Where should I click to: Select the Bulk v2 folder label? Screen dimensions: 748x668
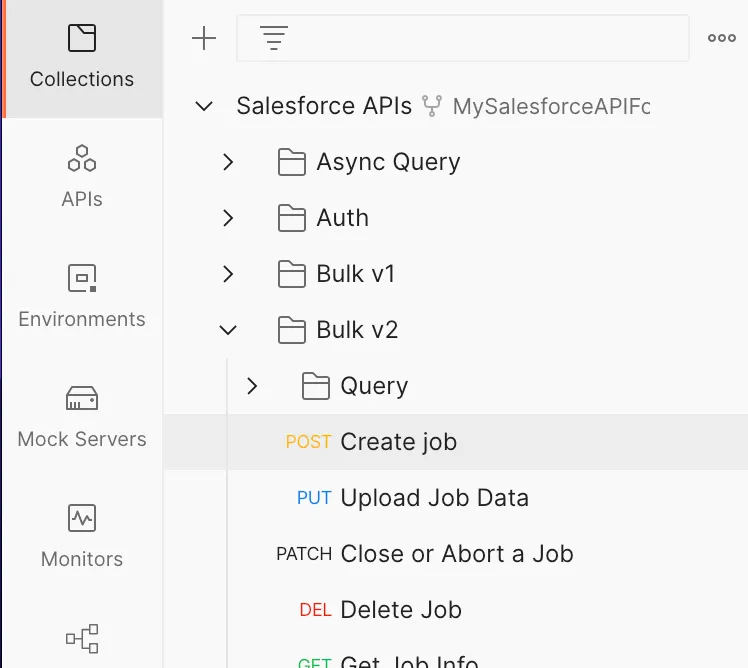357,330
